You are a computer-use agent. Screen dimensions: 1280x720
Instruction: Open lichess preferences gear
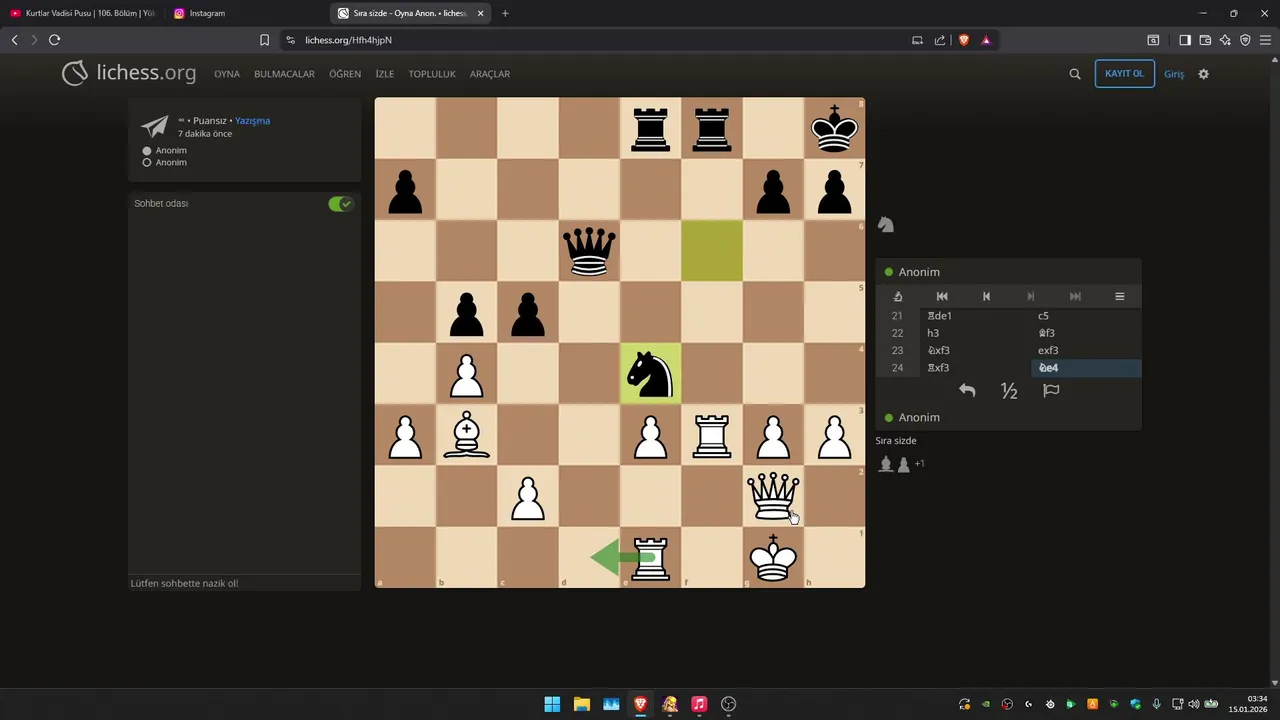[1204, 74]
